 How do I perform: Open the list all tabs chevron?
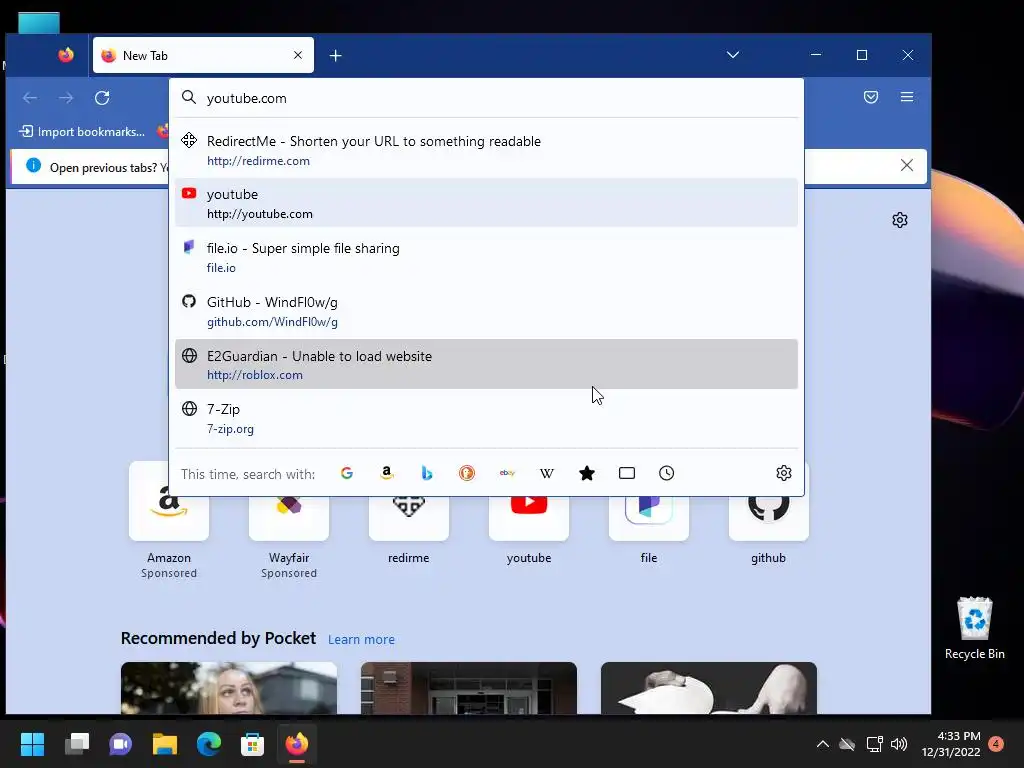[x=733, y=55]
